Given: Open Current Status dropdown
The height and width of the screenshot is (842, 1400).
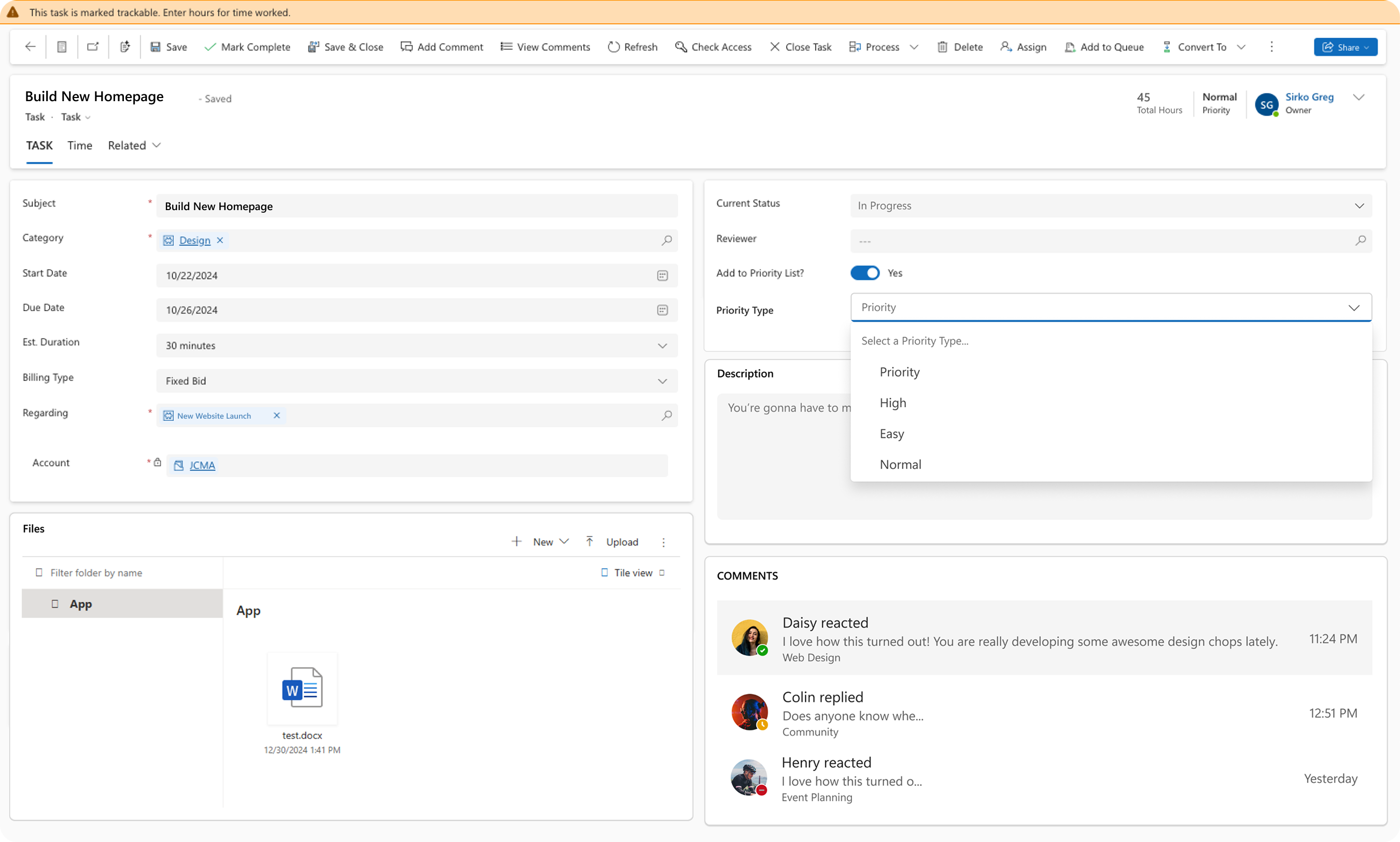Looking at the screenshot, I should (1359, 206).
